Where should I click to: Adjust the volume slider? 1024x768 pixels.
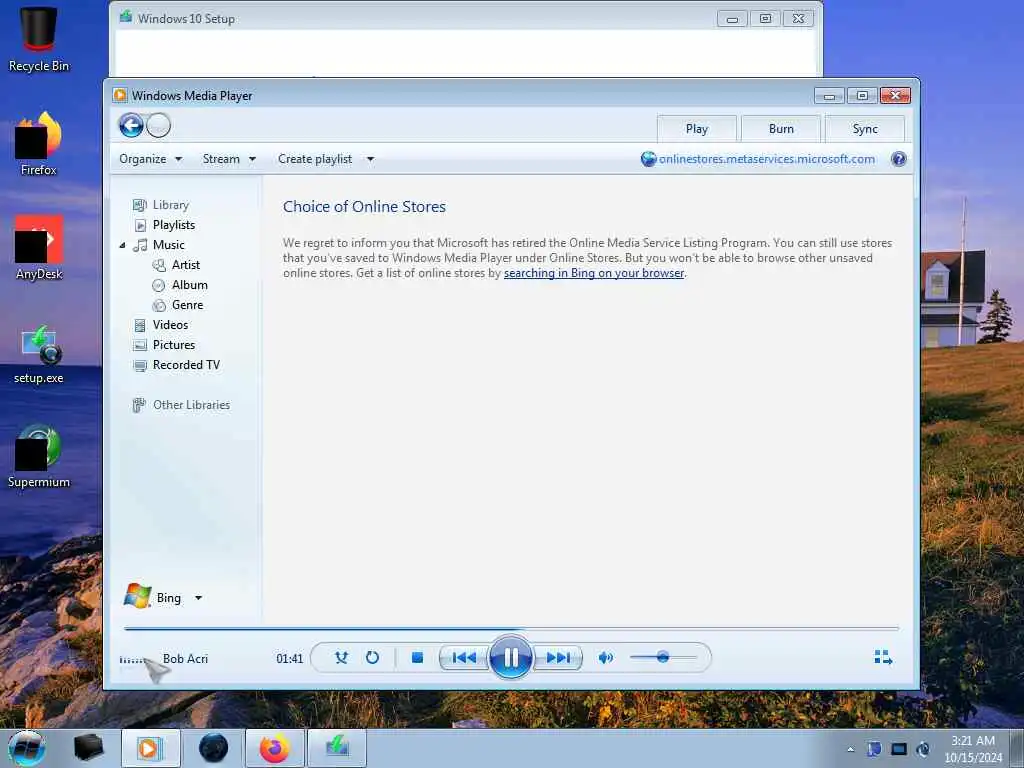click(663, 657)
